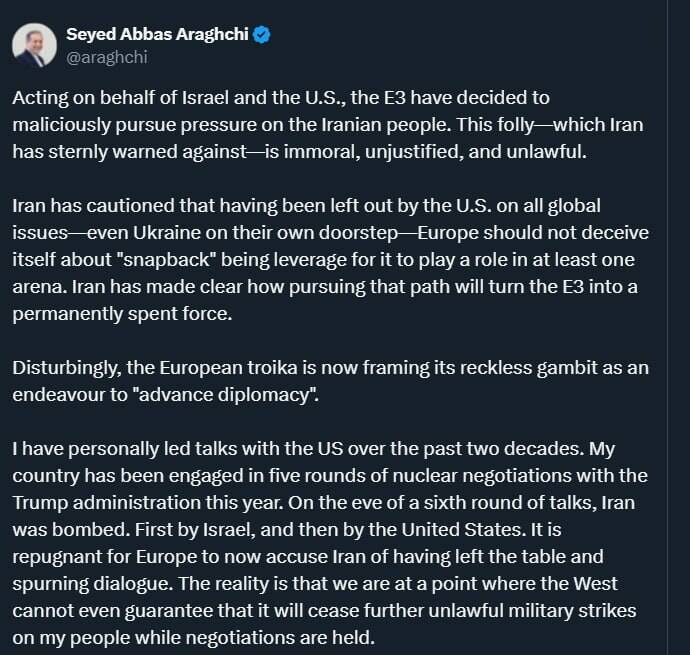Click the paragraph starting "Acting on behalf"
The image size is (690, 655).
pyautogui.click(x=281, y=100)
